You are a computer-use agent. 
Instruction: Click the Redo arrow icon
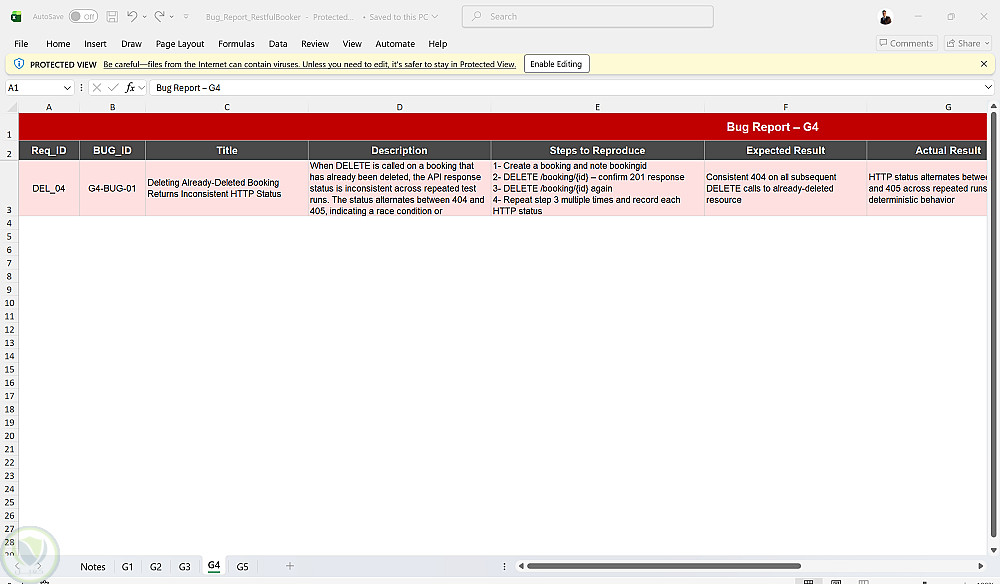159,17
